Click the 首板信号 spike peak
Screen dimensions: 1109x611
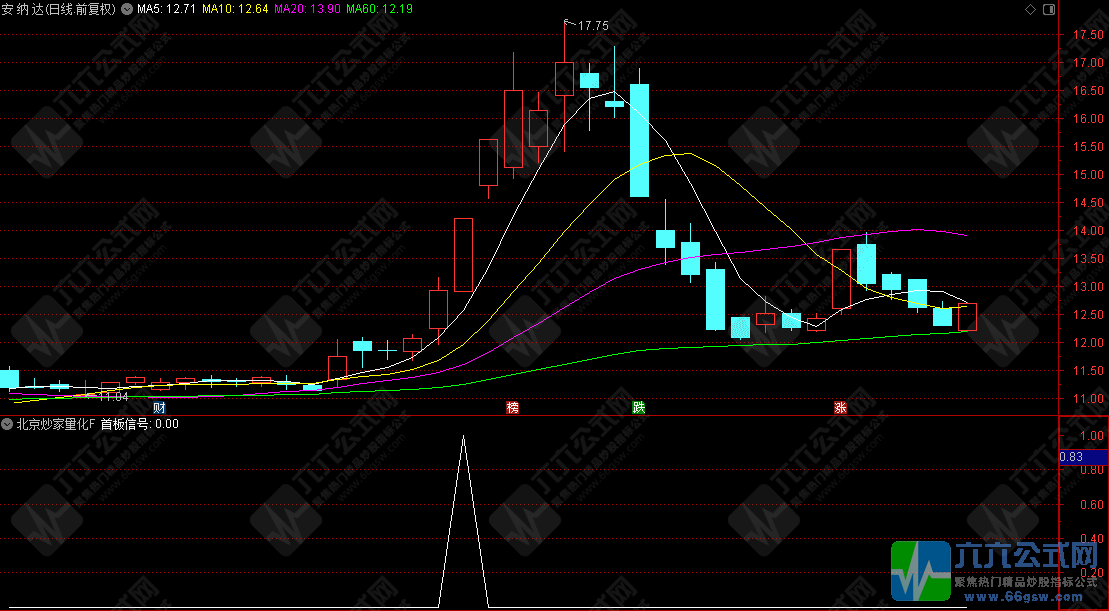click(463, 437)
